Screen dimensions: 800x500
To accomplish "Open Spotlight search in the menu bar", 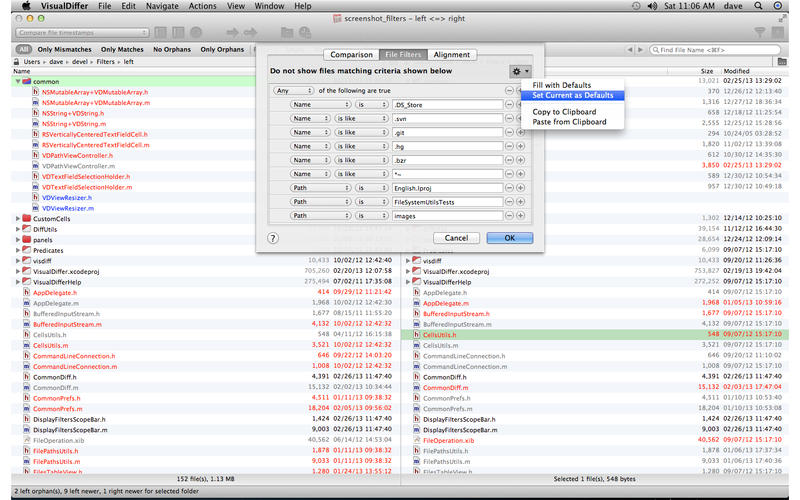I will (758, 6).
